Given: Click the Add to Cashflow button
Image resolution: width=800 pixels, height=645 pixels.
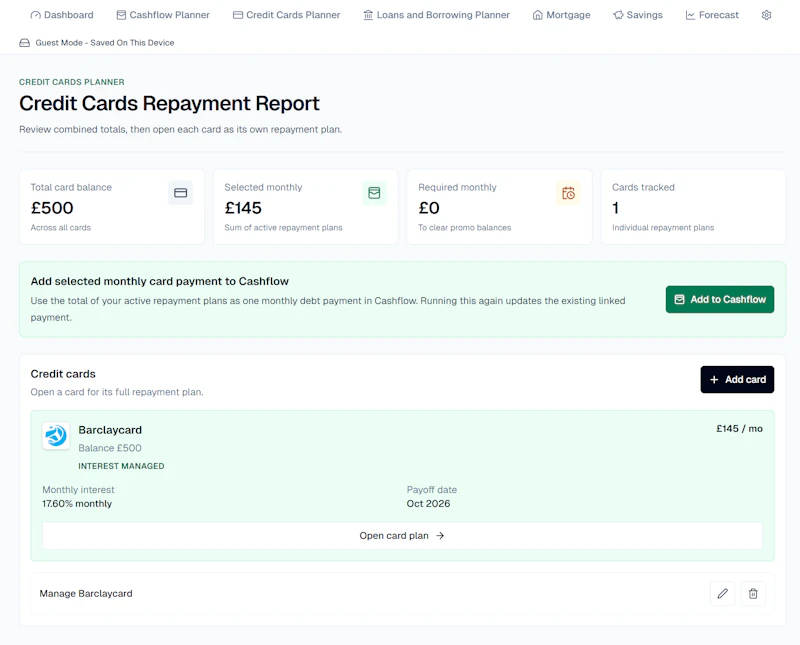Looking at the screenshot, I should 719,300.
